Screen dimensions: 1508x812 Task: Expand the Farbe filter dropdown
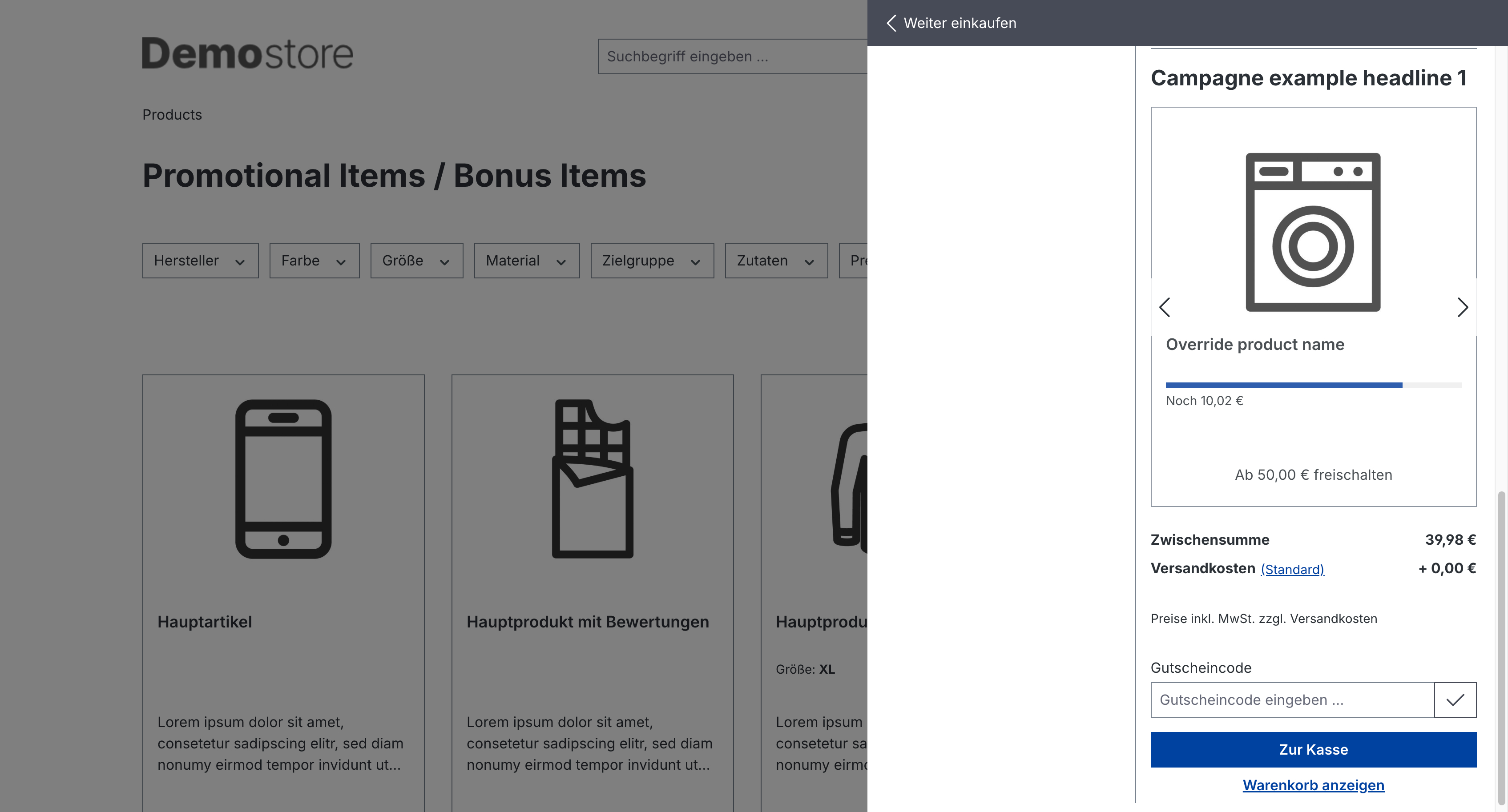click(315, 260)
